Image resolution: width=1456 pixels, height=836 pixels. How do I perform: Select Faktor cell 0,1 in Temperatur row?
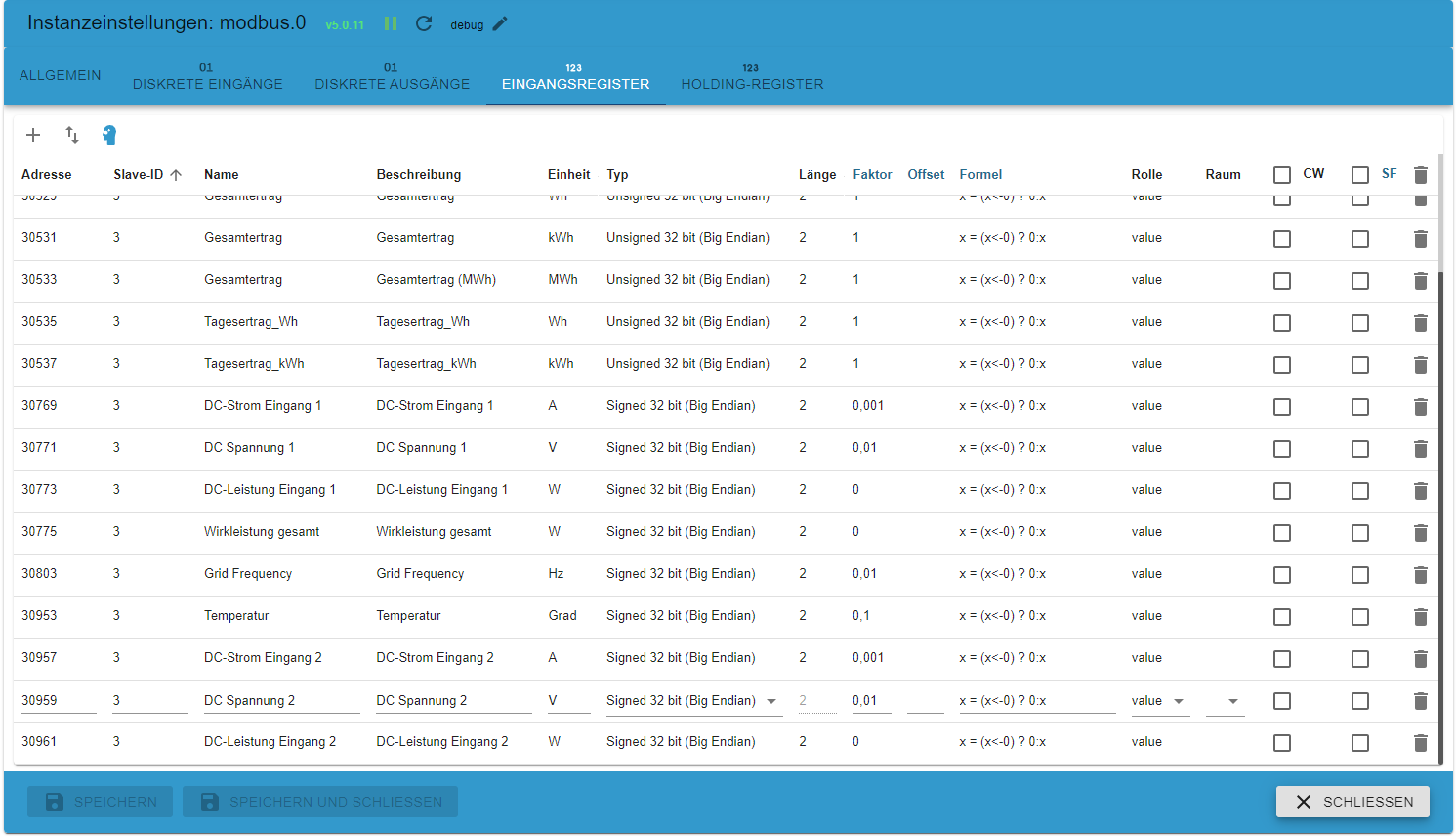pos(861,616)
